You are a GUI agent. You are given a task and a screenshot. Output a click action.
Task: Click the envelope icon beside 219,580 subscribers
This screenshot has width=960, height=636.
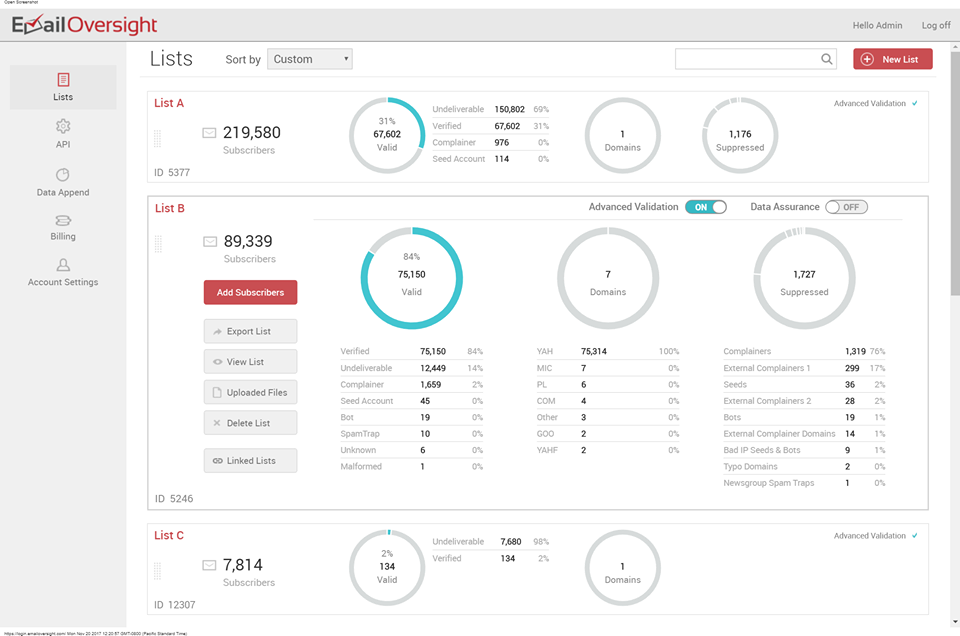pos(209,133)
